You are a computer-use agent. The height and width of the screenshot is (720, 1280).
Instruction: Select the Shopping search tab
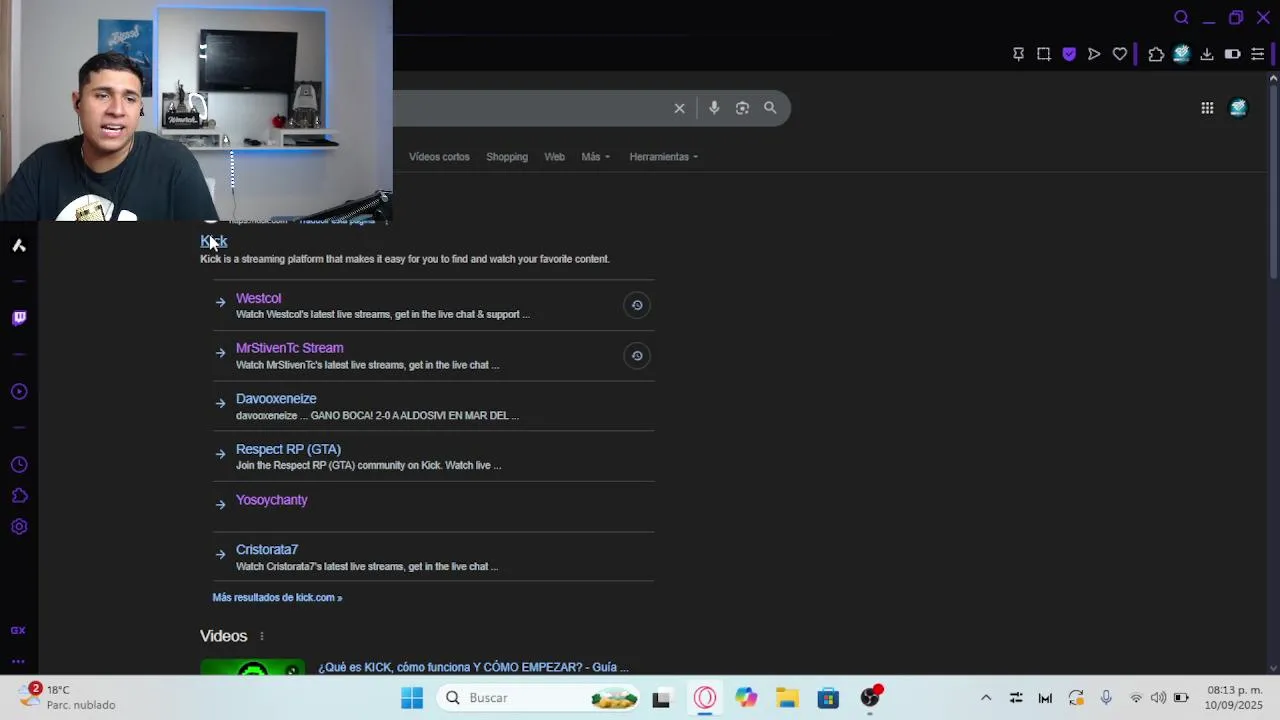coord(507,157)
